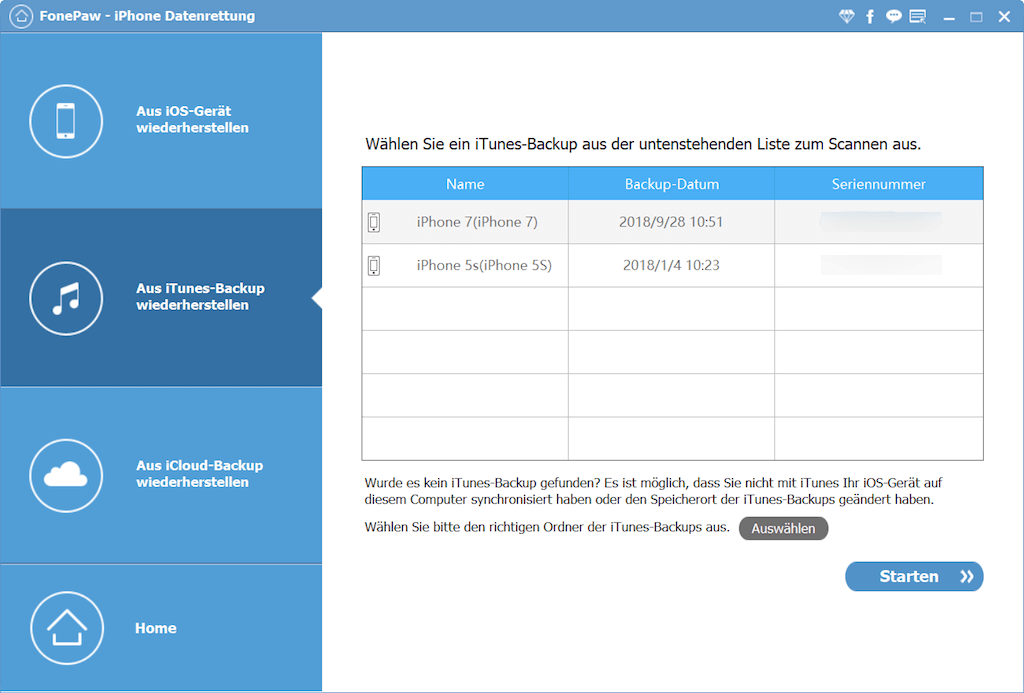1024x693 pixels.
Task: Open the menu list icon in title bar
Action: click(918, 16)
